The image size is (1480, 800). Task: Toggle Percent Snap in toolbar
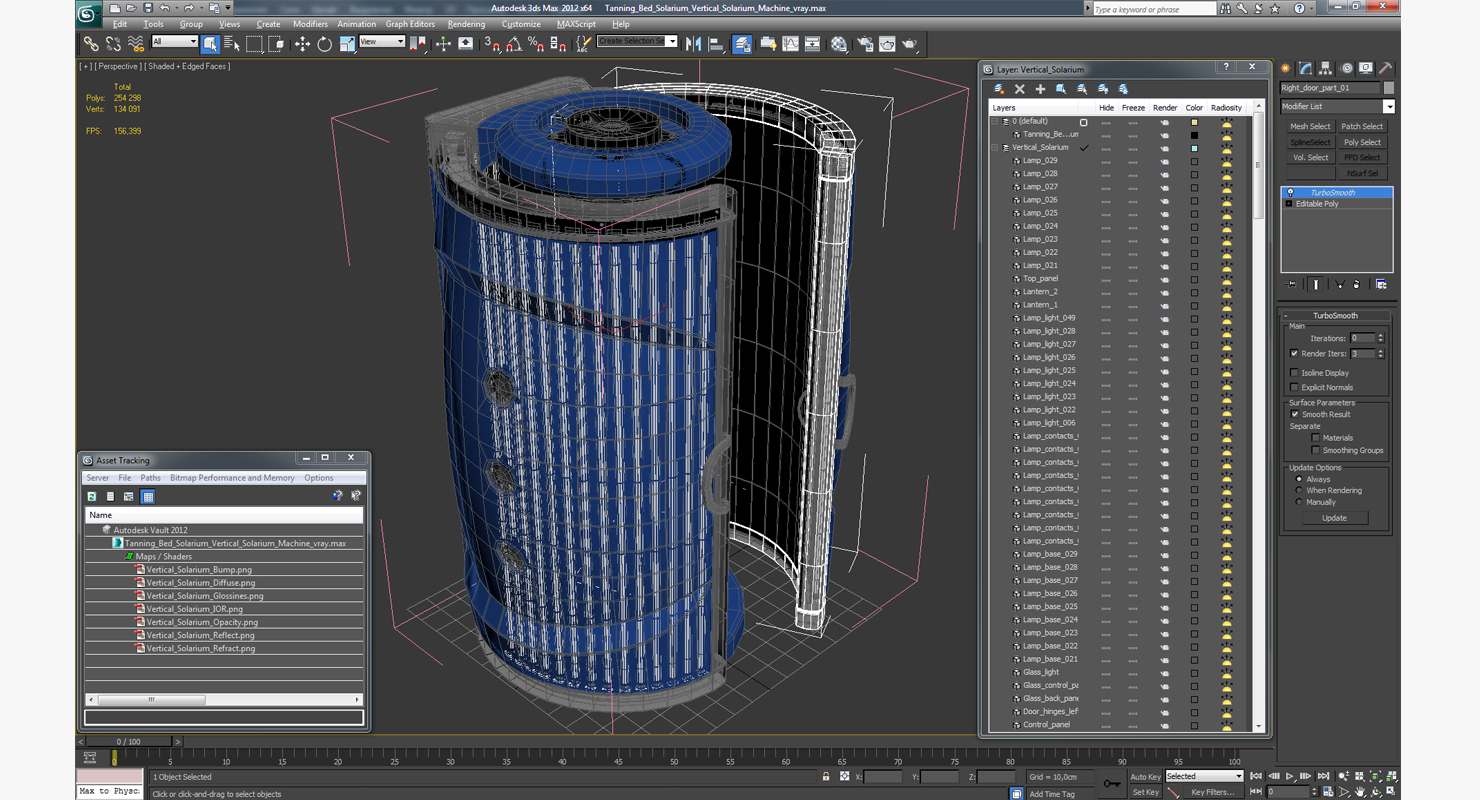point(535,44)
